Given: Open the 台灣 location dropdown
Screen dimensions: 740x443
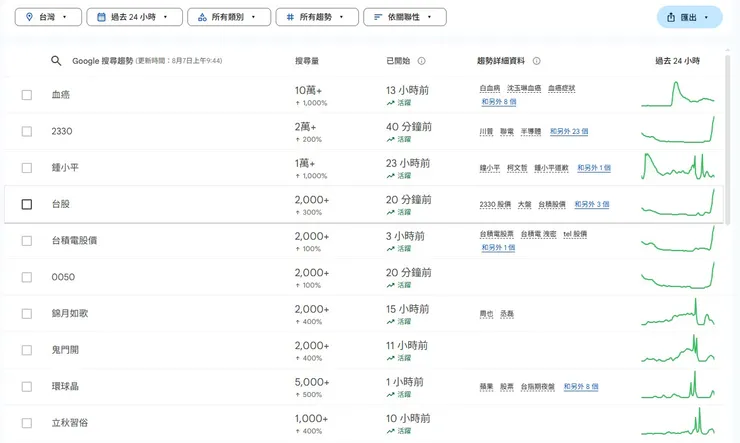Looking at the screenshot, I should pyautogui.click(x=48, y=17).
